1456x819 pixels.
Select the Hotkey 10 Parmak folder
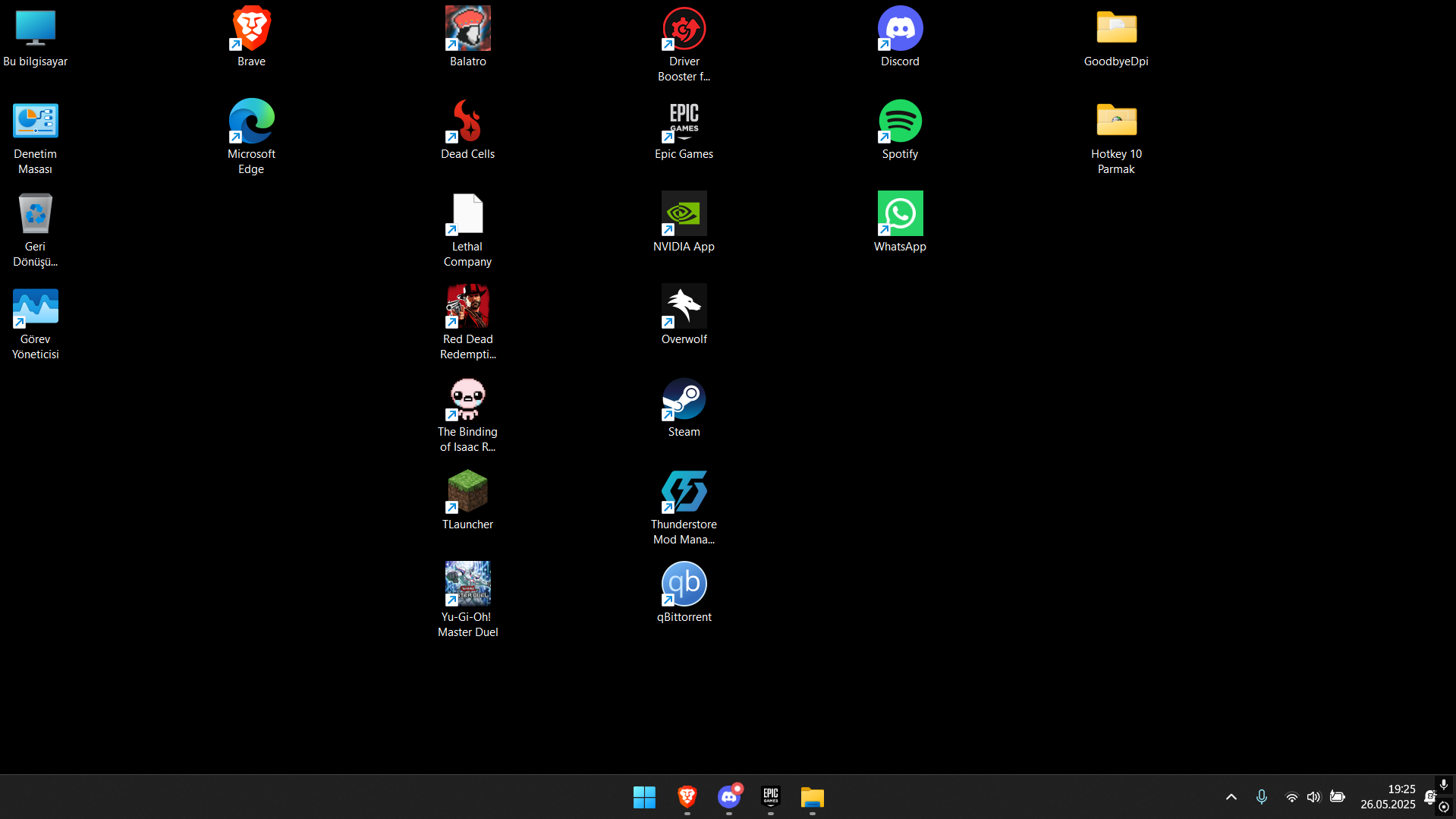pyautogui.click(x=1116, y=138)
